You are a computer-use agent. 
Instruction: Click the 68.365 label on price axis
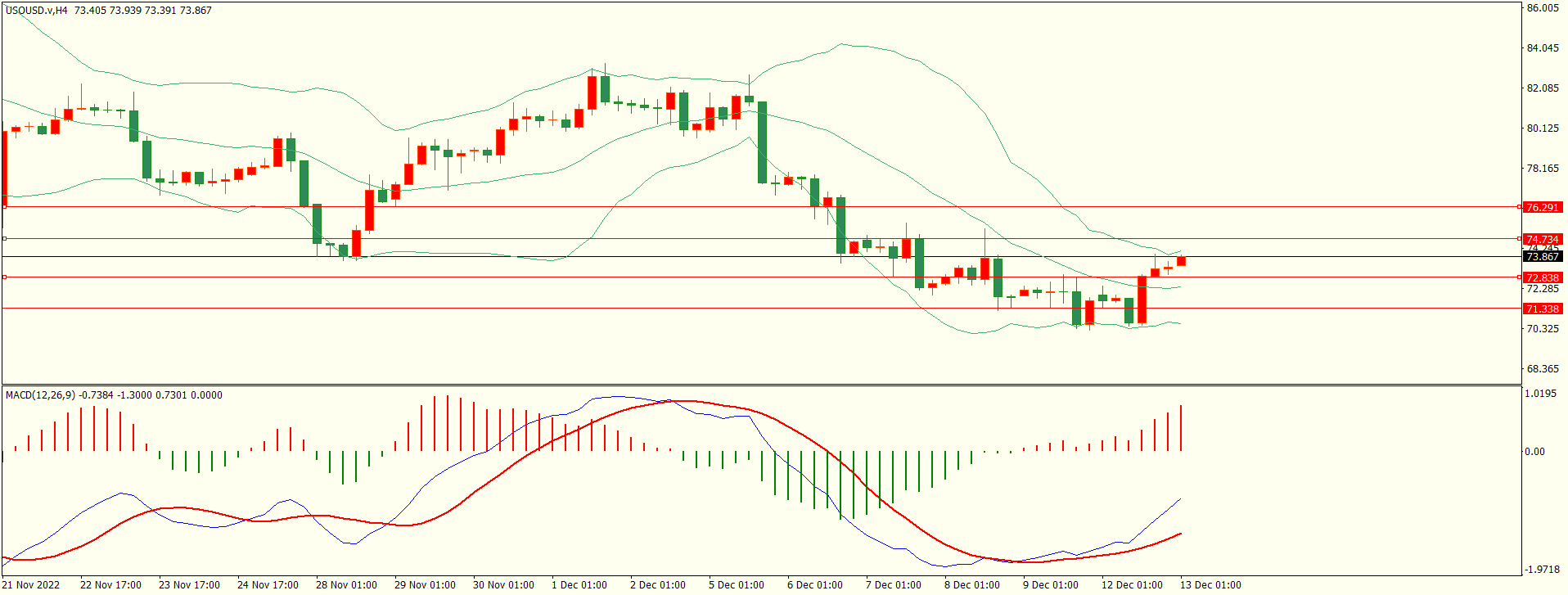tap(1543, 369)
